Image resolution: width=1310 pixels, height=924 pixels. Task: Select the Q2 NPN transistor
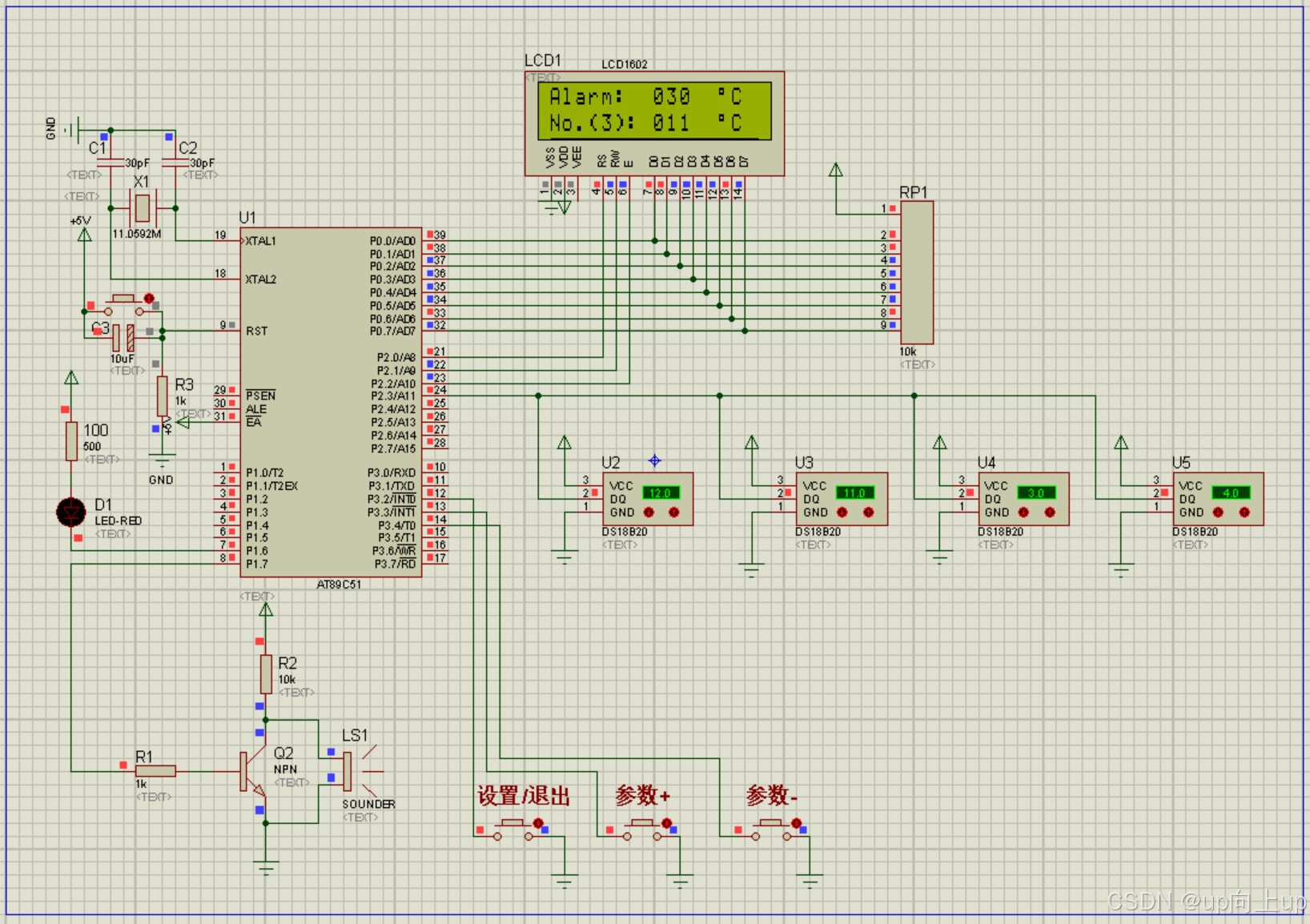pos(254,772)
